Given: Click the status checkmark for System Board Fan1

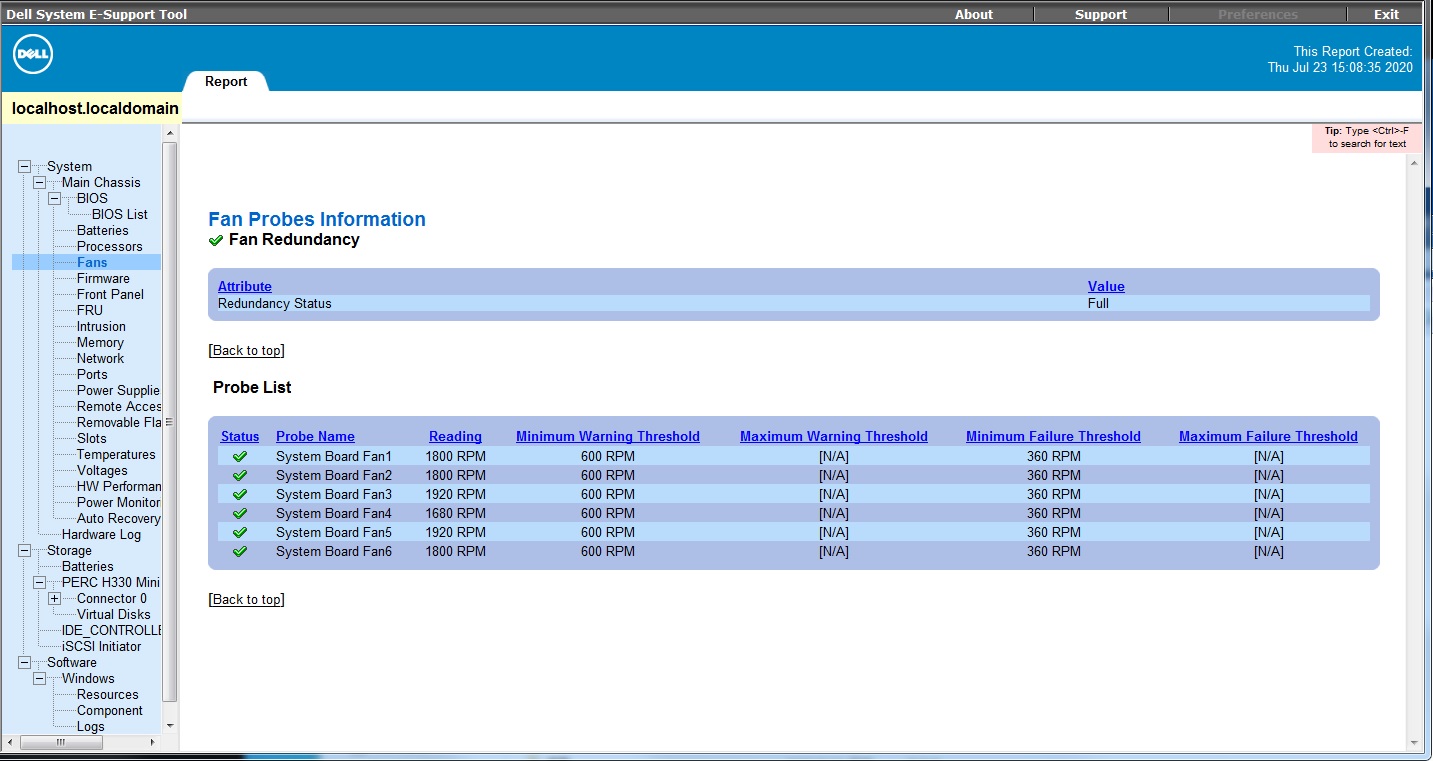Looking at the screenshot, I should (x=239, y=456).
